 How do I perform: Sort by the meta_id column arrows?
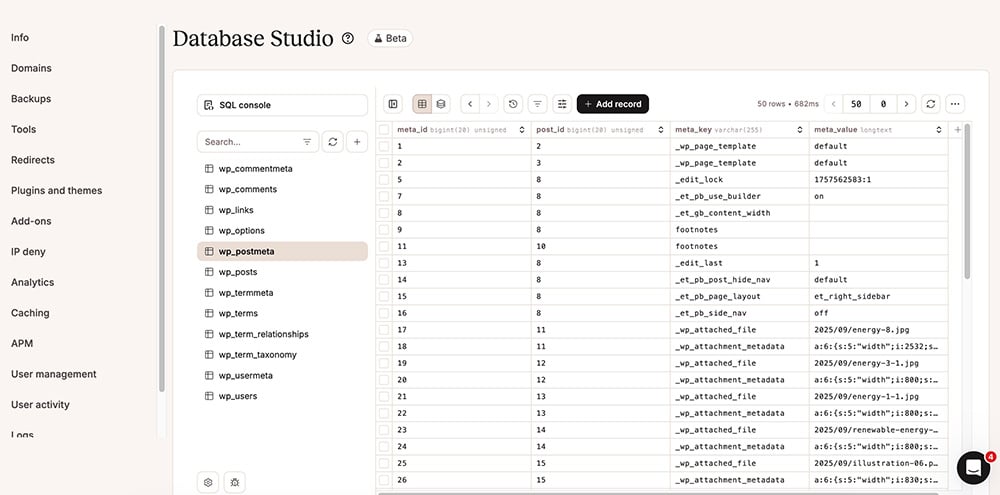click(522, 129)
